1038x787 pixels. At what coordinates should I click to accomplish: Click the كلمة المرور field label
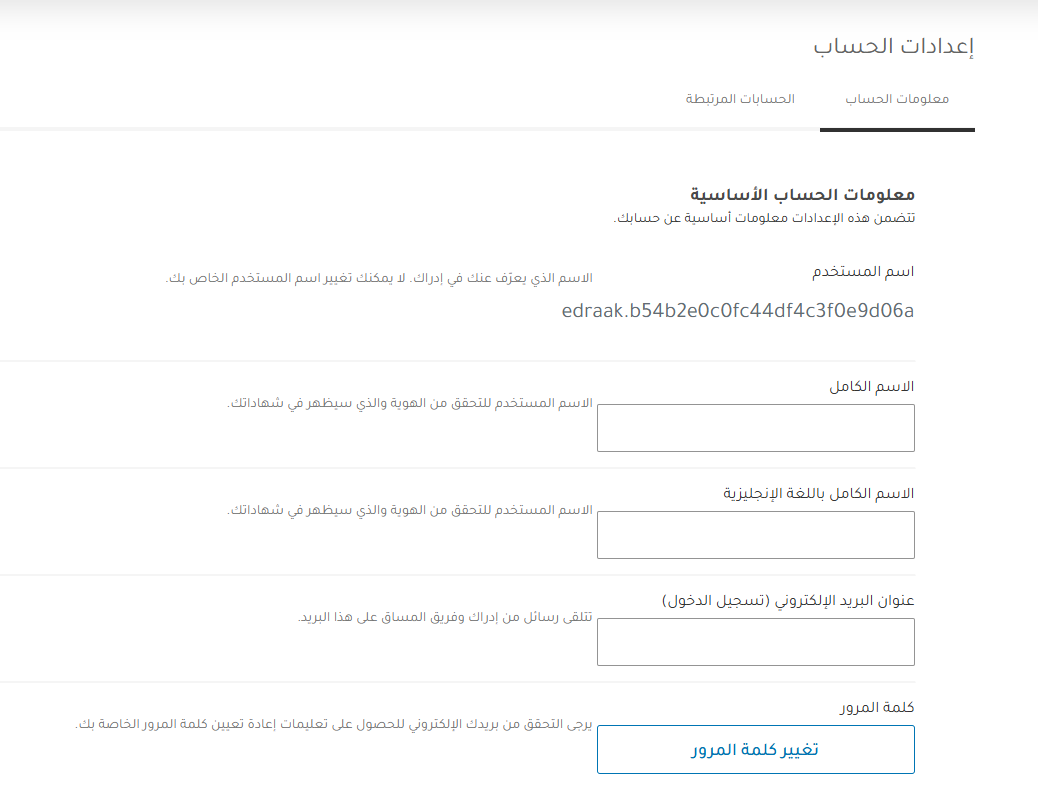click(877, 707)
